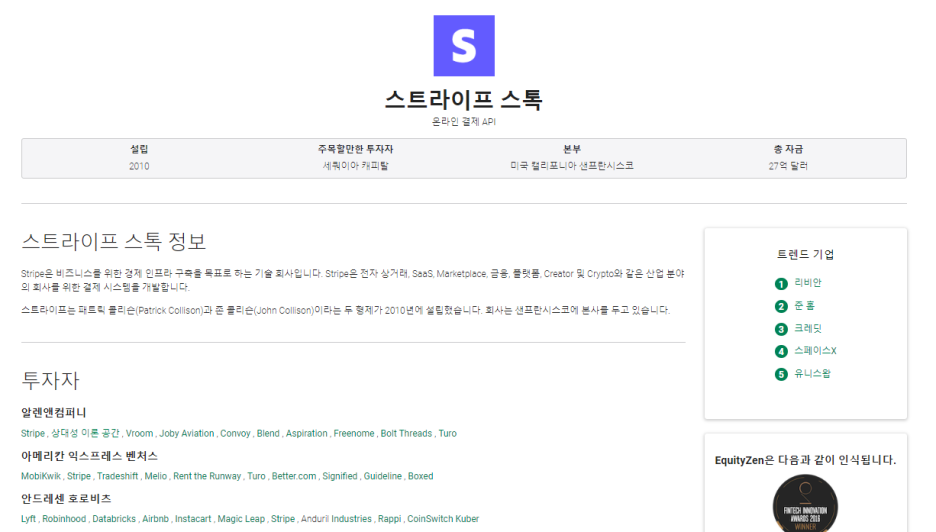
Task: Open Instacart link
Action: pyautogui.click(x=193, y=519)
